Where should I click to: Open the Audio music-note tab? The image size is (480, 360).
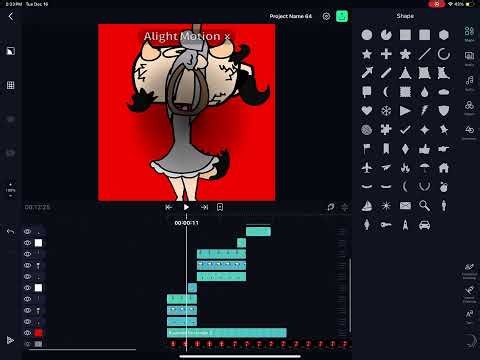coord(469,83)
